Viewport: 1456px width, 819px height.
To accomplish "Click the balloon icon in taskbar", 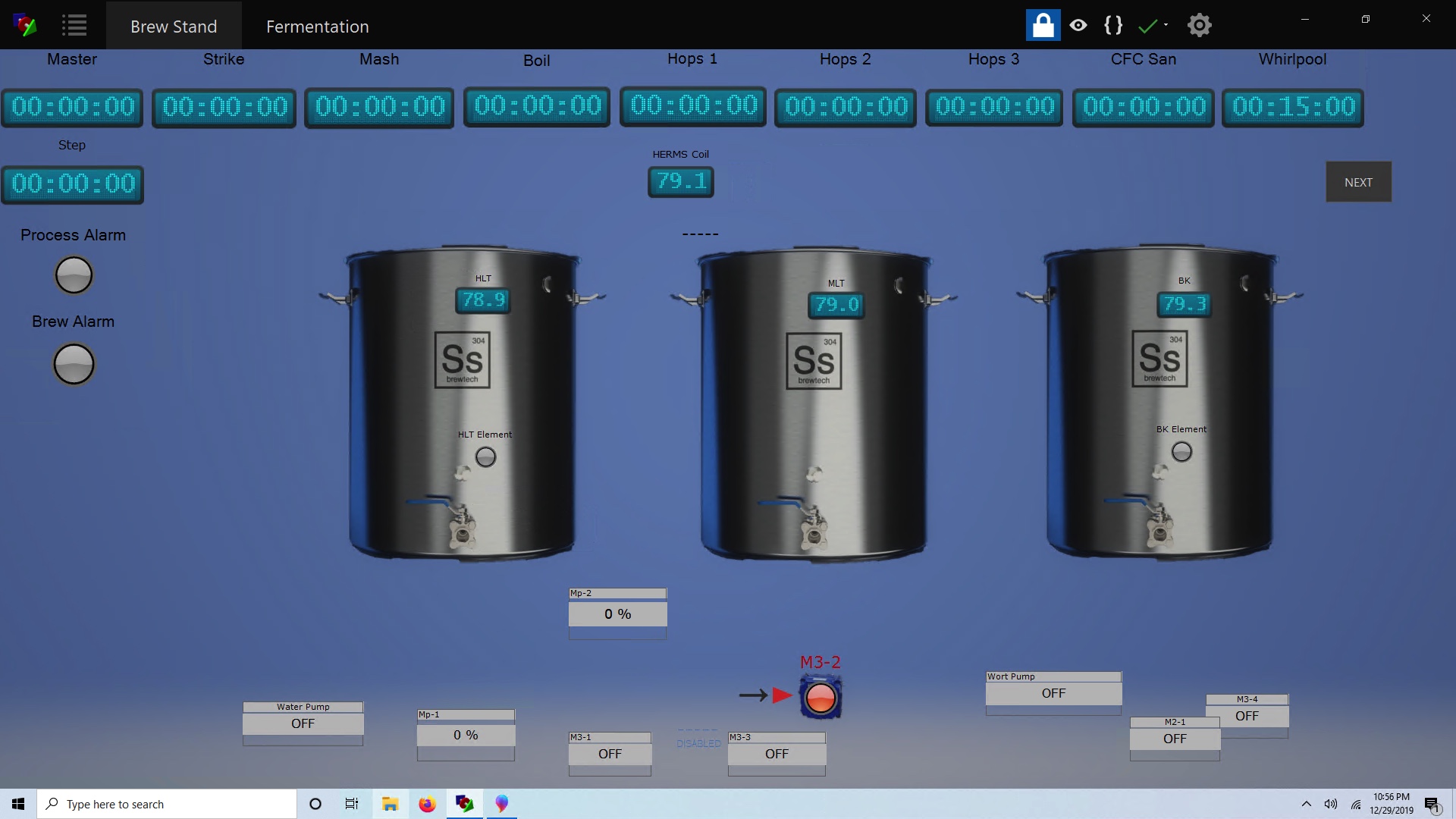I will click(x=501, y=804).
